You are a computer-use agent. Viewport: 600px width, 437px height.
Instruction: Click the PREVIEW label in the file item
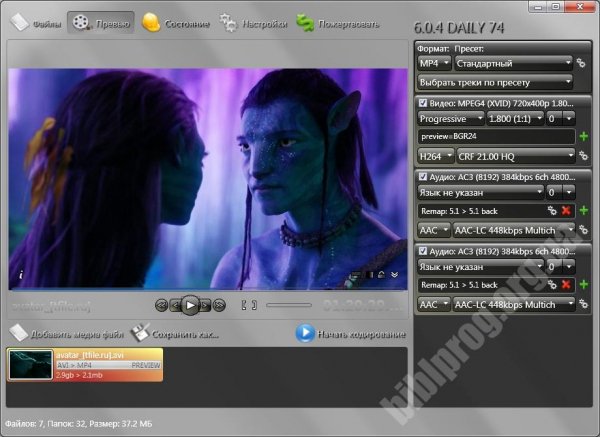click(x=146, y=365)
